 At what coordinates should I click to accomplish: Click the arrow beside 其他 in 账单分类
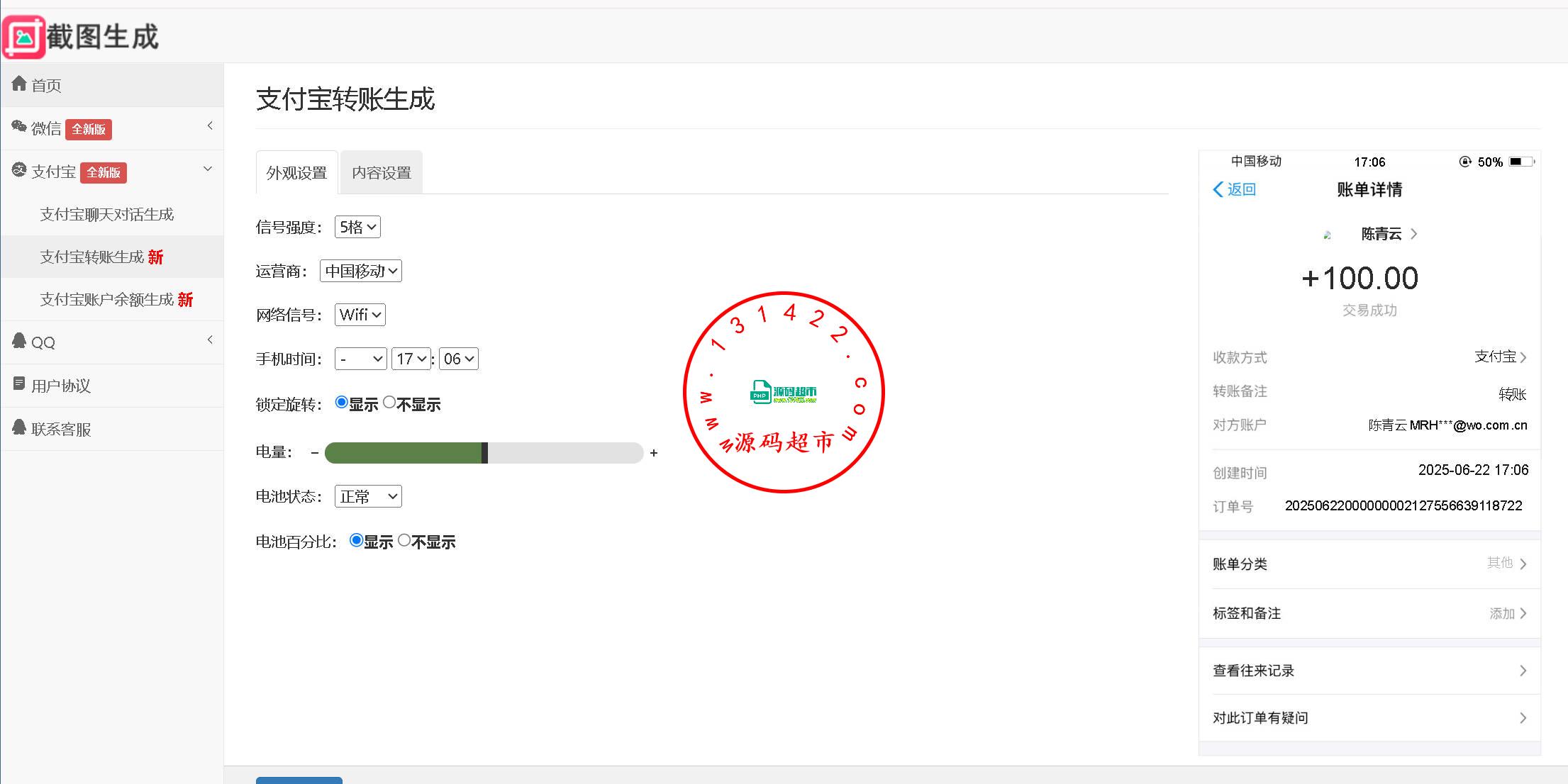[x=1523, y=564]
